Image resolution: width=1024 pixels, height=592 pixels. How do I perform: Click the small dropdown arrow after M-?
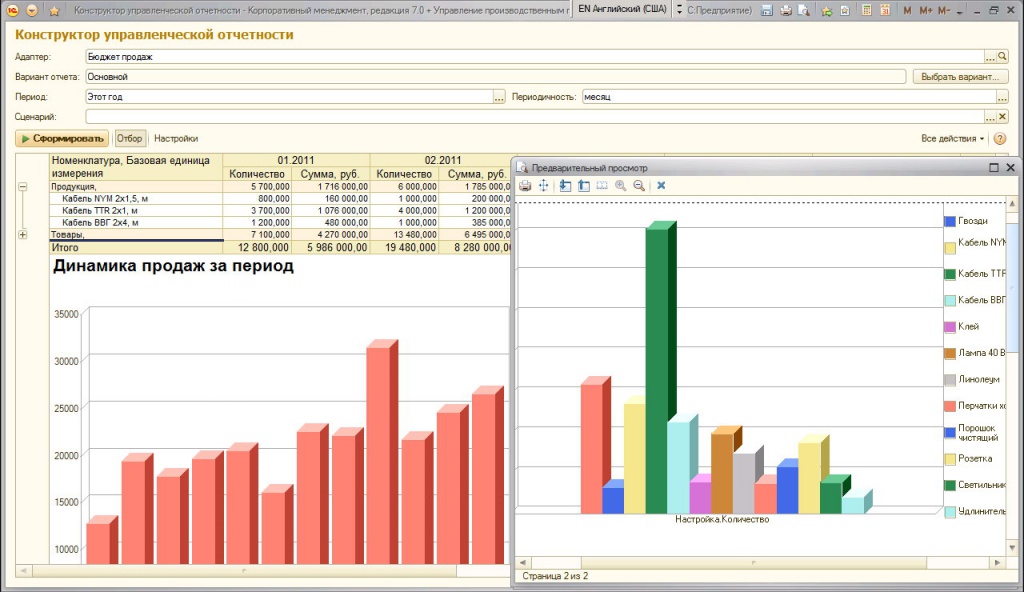[959, 11]
